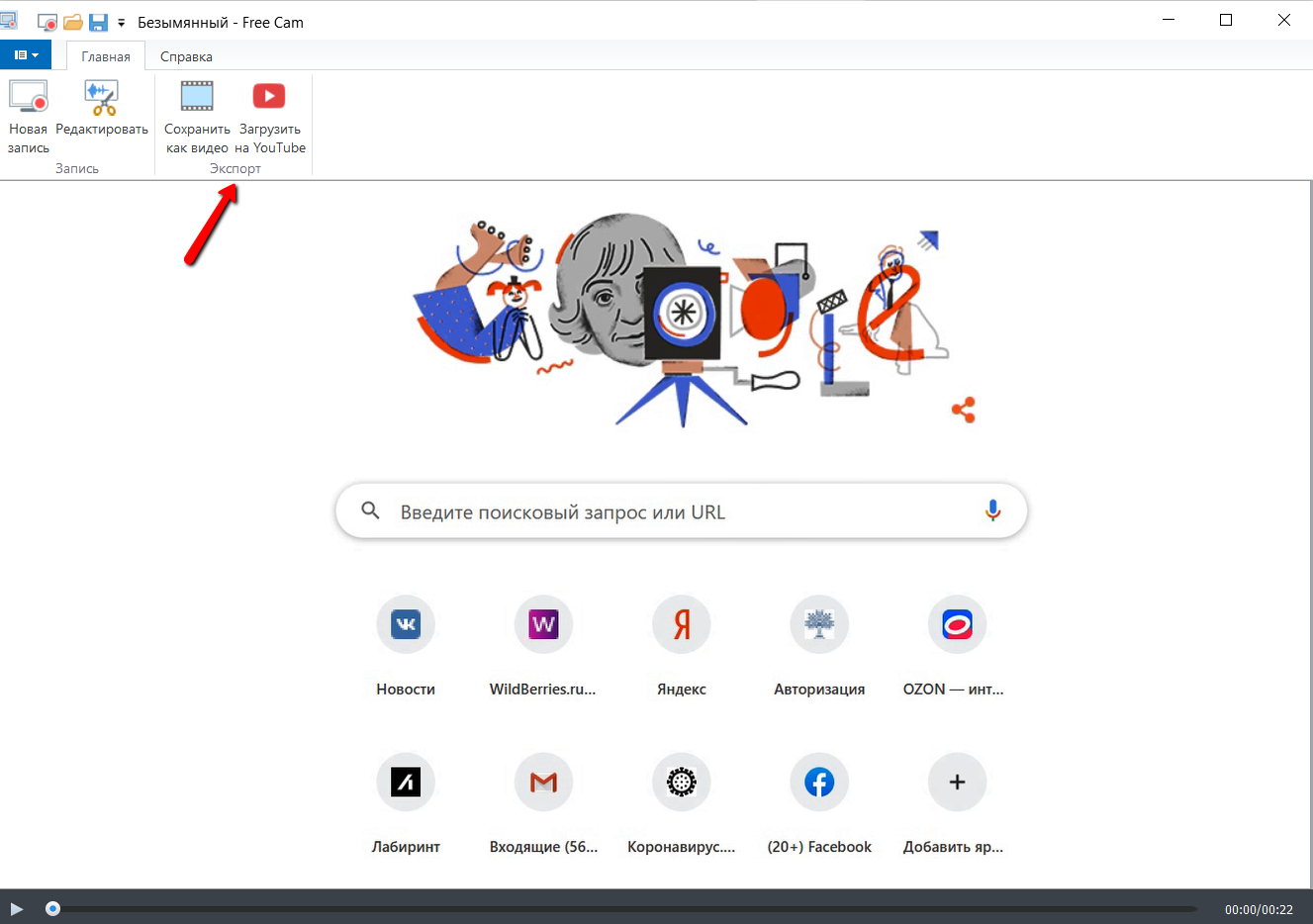Click the open folder icon in quick access

point(73,22)
